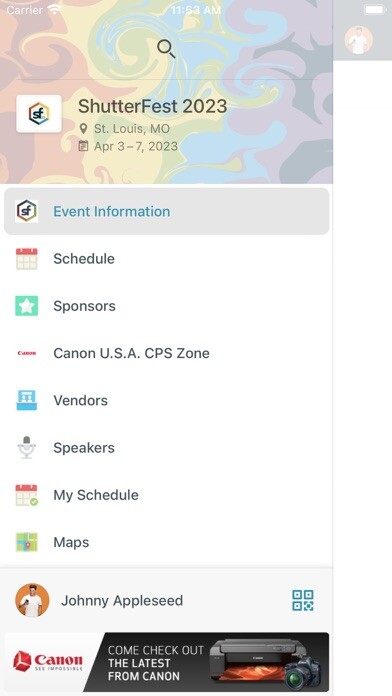392x696 pixels.
Task: Tap the My Schedule checkmark calendar icon
Action: click(27, 495)
